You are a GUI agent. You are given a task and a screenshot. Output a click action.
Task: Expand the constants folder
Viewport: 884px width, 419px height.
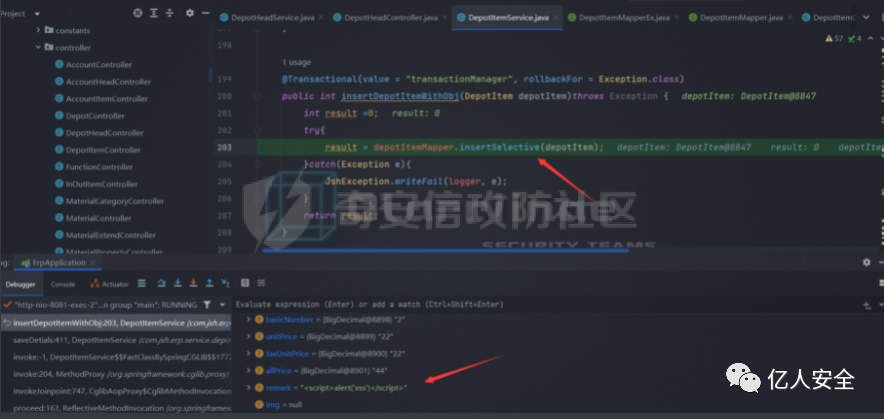pos(38,30)
